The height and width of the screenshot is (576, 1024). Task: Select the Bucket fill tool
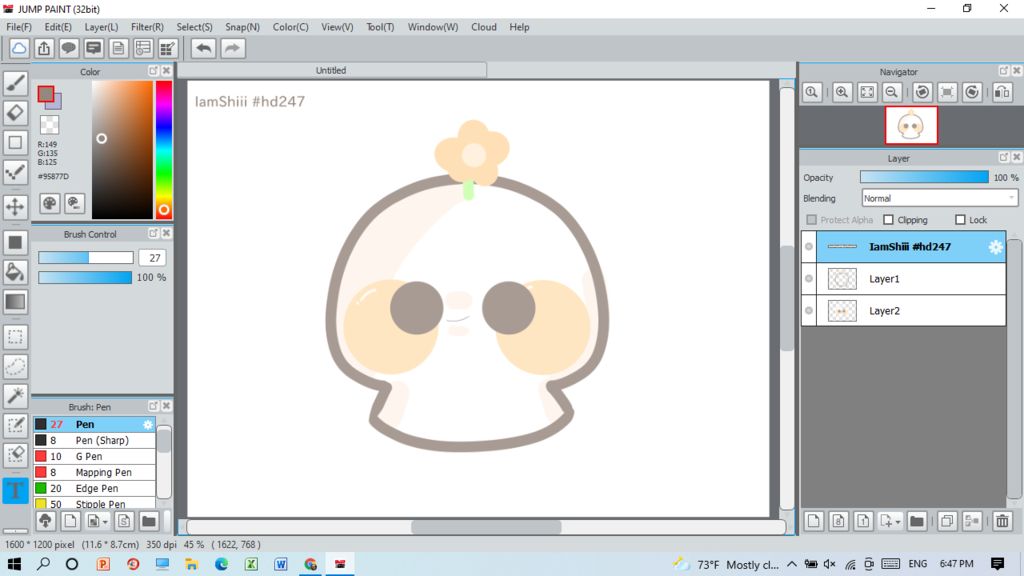click(x=15, y=272)
